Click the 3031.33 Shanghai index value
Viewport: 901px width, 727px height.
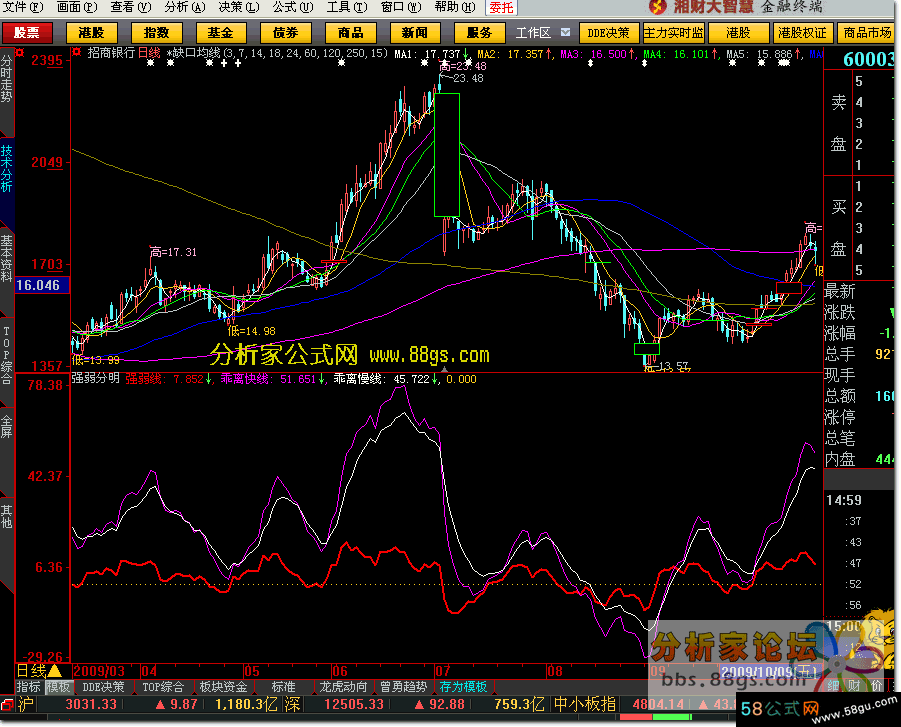[x=91, y=704]
